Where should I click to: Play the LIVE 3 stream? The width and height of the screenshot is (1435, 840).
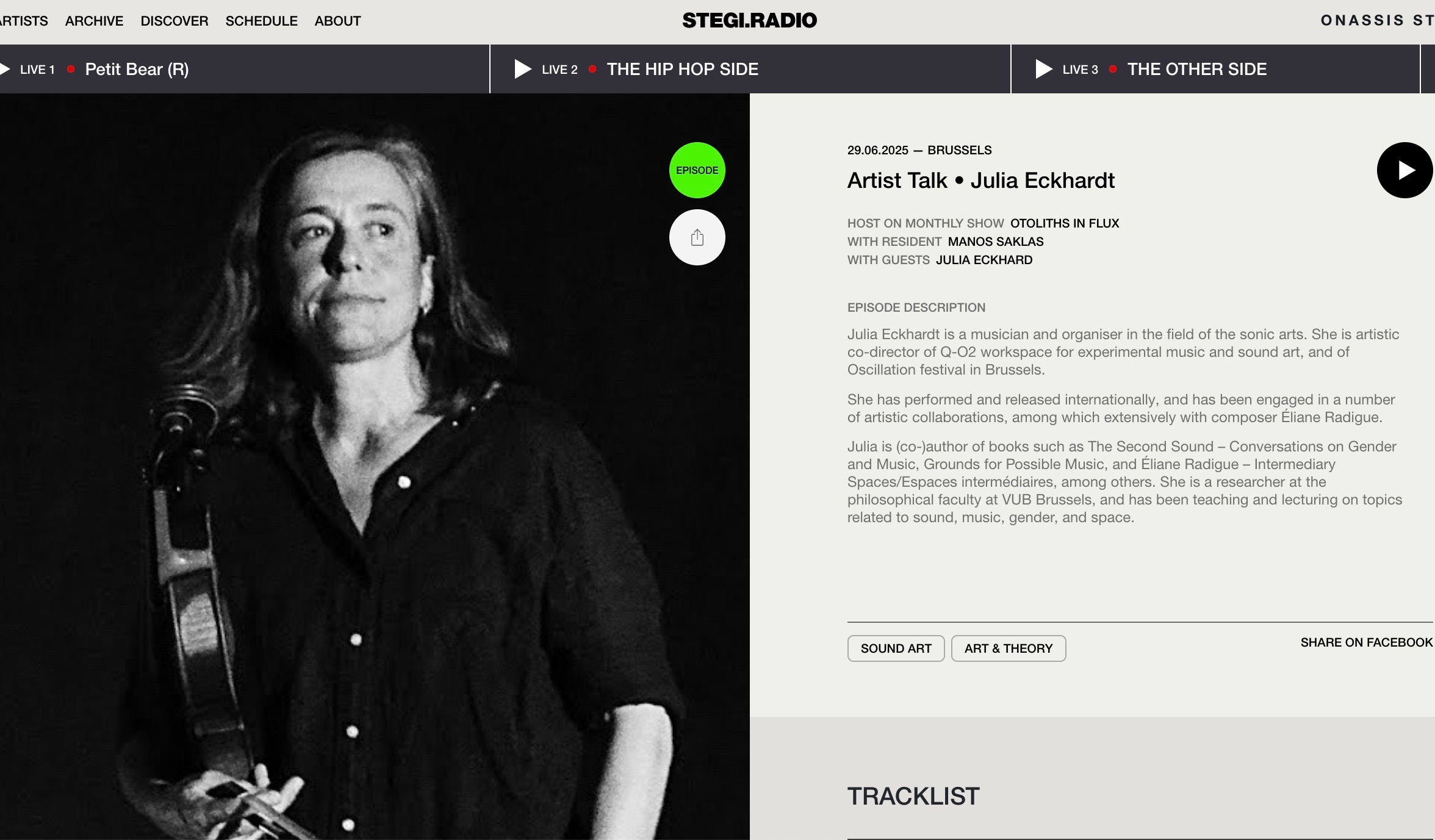(x=1044, y=69)
